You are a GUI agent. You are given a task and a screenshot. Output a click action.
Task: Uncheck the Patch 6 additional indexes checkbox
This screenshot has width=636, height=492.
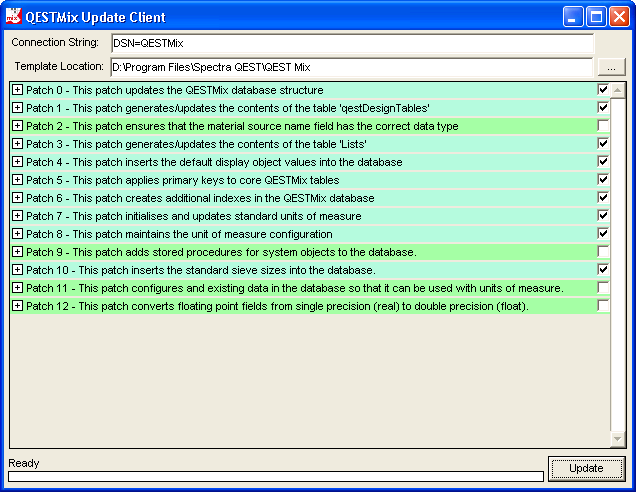coord(603,198)
